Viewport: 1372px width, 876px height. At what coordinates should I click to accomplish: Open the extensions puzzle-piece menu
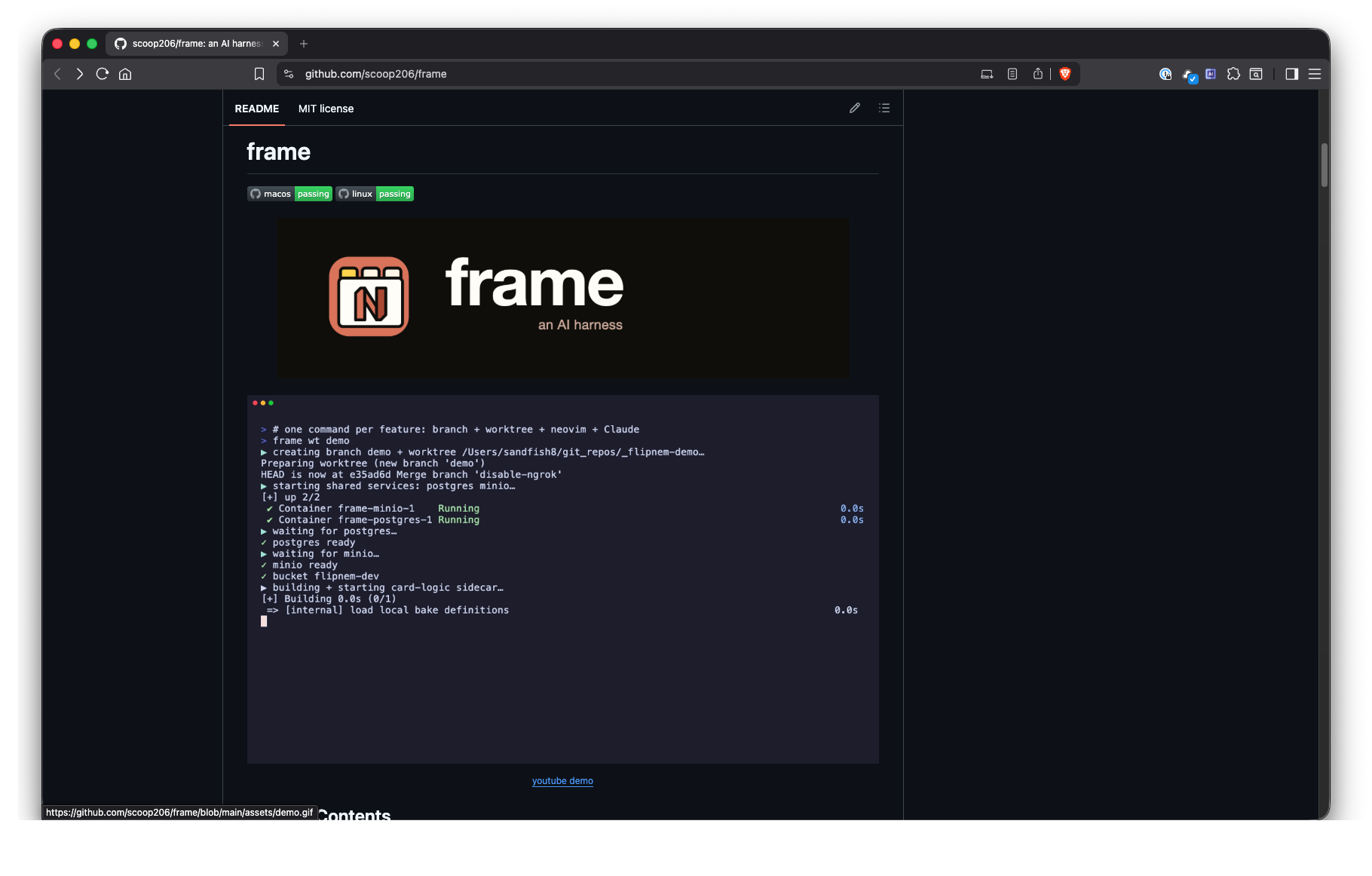coord(1233,74)
